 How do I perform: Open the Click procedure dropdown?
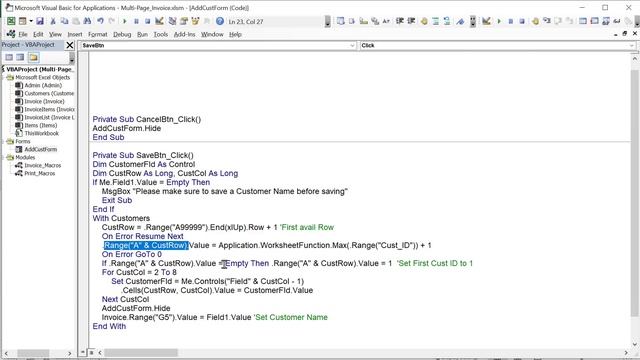click(x=631, y=45)
